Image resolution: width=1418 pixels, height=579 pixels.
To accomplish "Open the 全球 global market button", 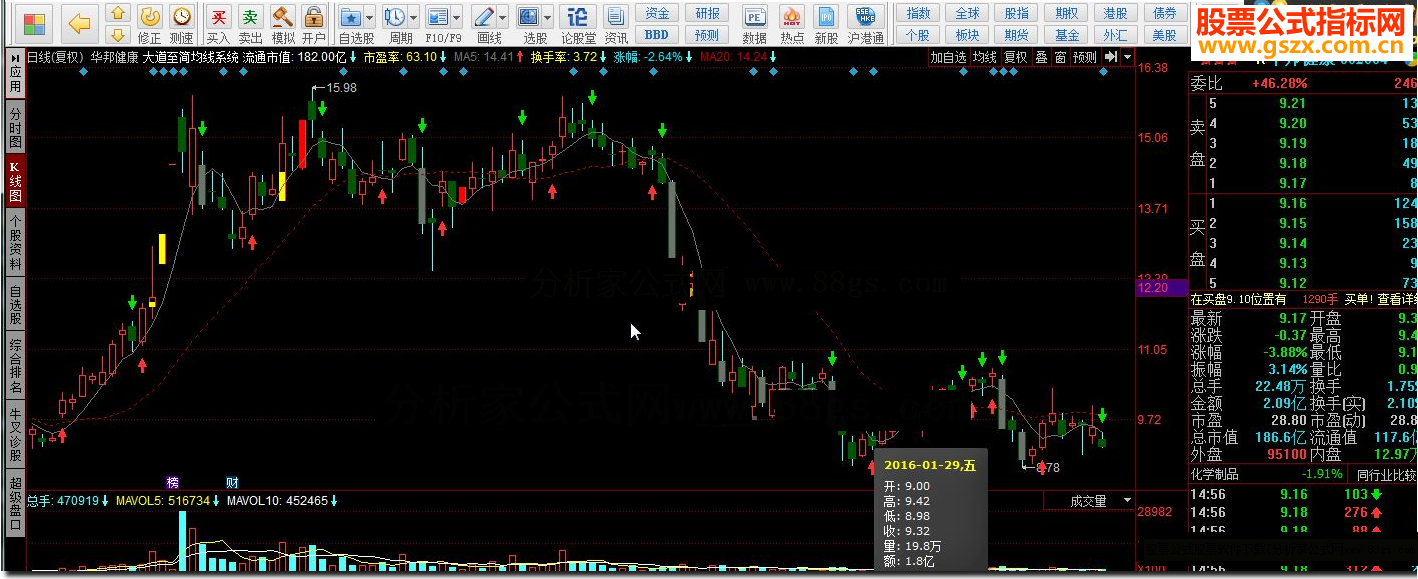I will (x=968, y=13).
